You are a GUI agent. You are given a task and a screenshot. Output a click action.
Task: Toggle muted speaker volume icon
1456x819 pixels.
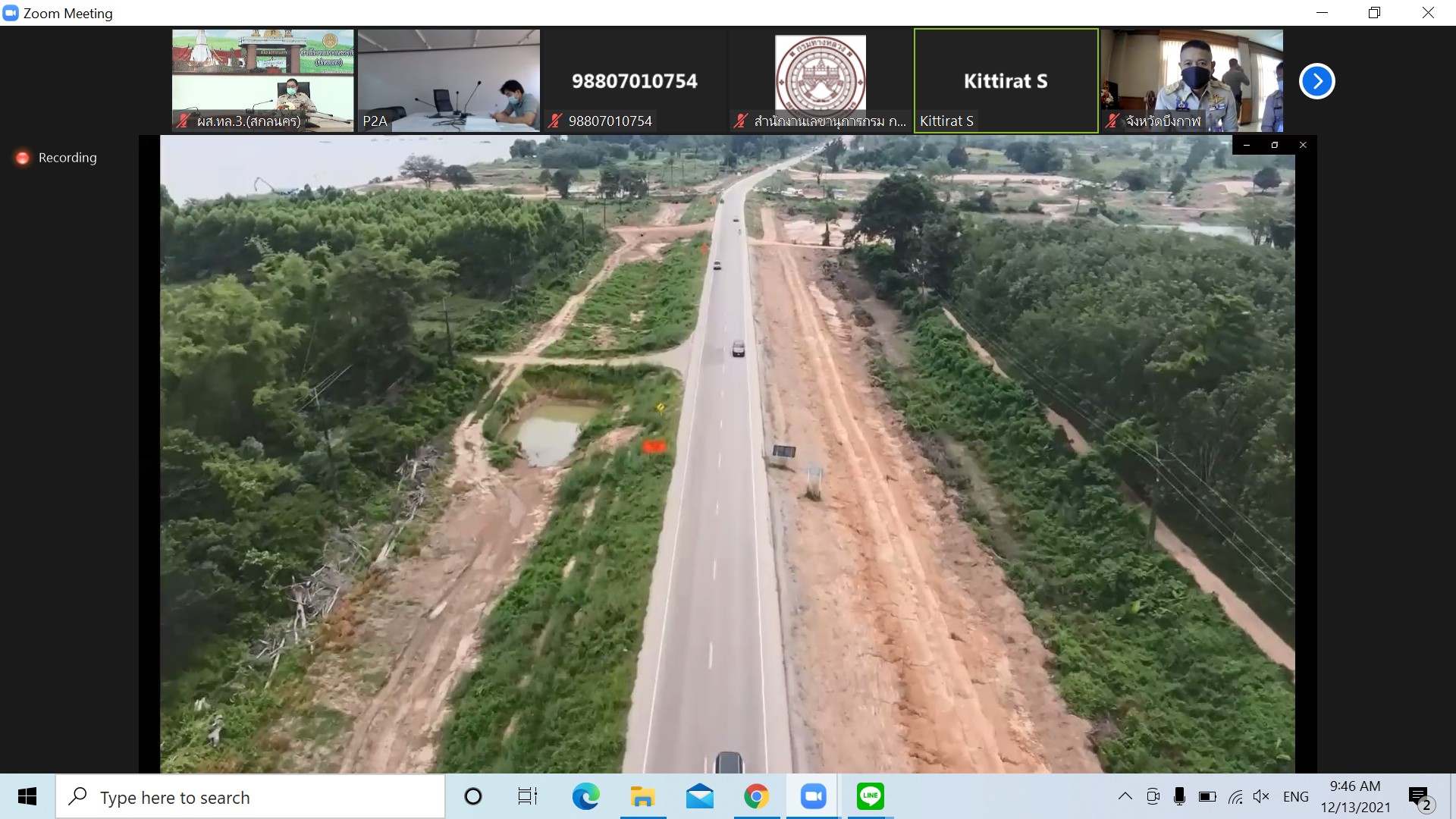(x=1261, y=796)
